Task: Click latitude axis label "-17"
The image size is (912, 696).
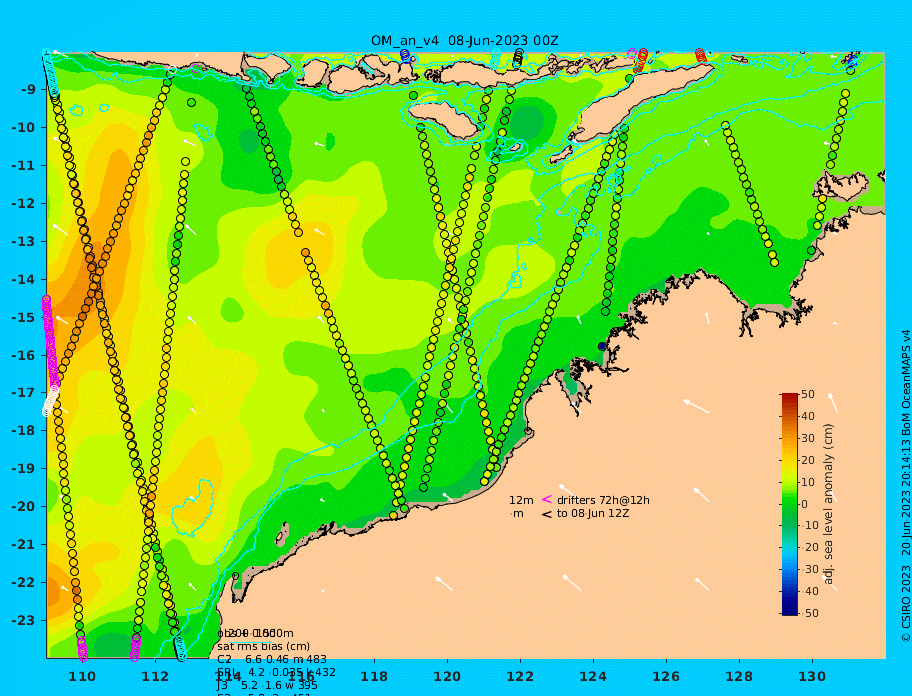Action: (x=24, y=392)
